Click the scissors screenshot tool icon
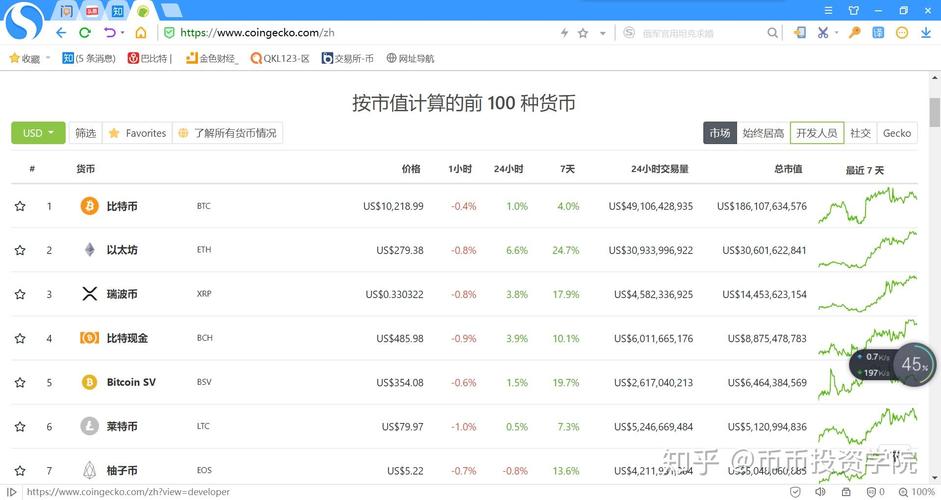Screen dimensions: 941x500 point(823,33)
